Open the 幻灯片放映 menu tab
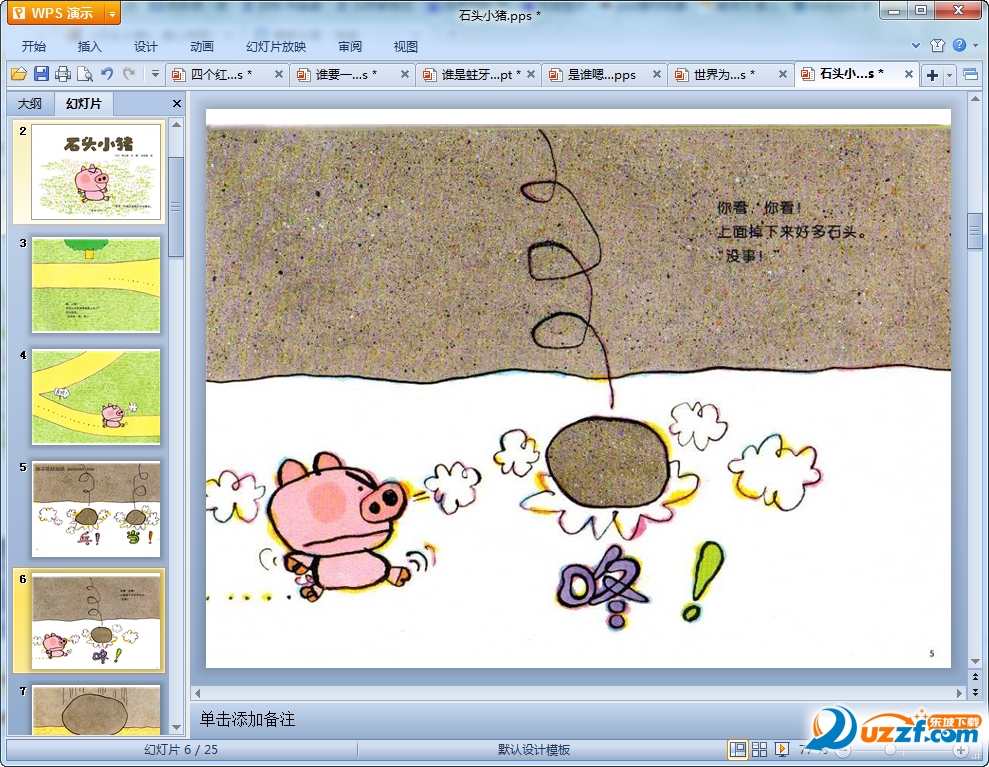Viewport: 989px width, 767px height. pos(276,46)
